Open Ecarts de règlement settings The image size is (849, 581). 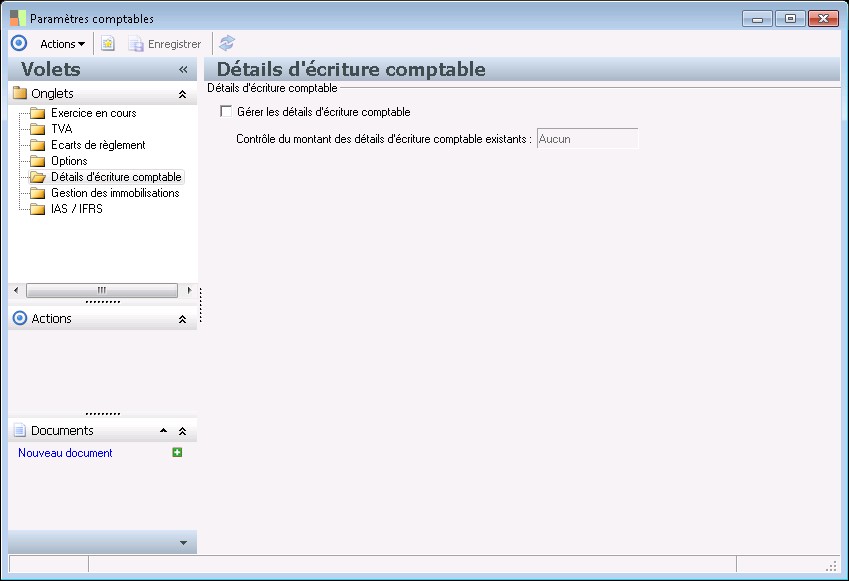98,145
